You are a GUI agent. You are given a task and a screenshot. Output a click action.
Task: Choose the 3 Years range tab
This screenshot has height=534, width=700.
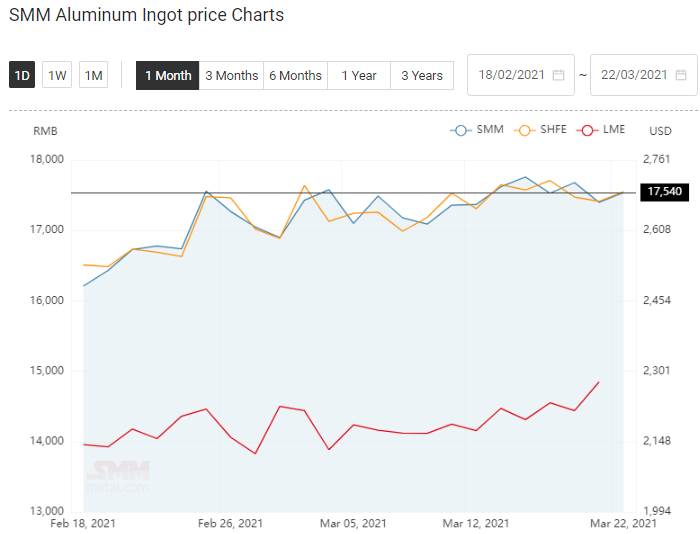pyautogui.click(x=422, y=75)
